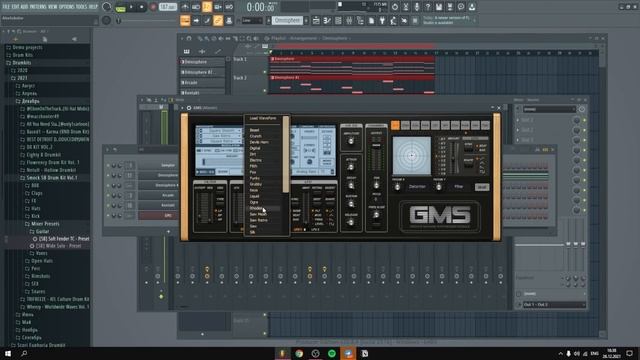
Task: Click the magnet snap icon in Playlist toolbar
Action: (x=189, y=38)
